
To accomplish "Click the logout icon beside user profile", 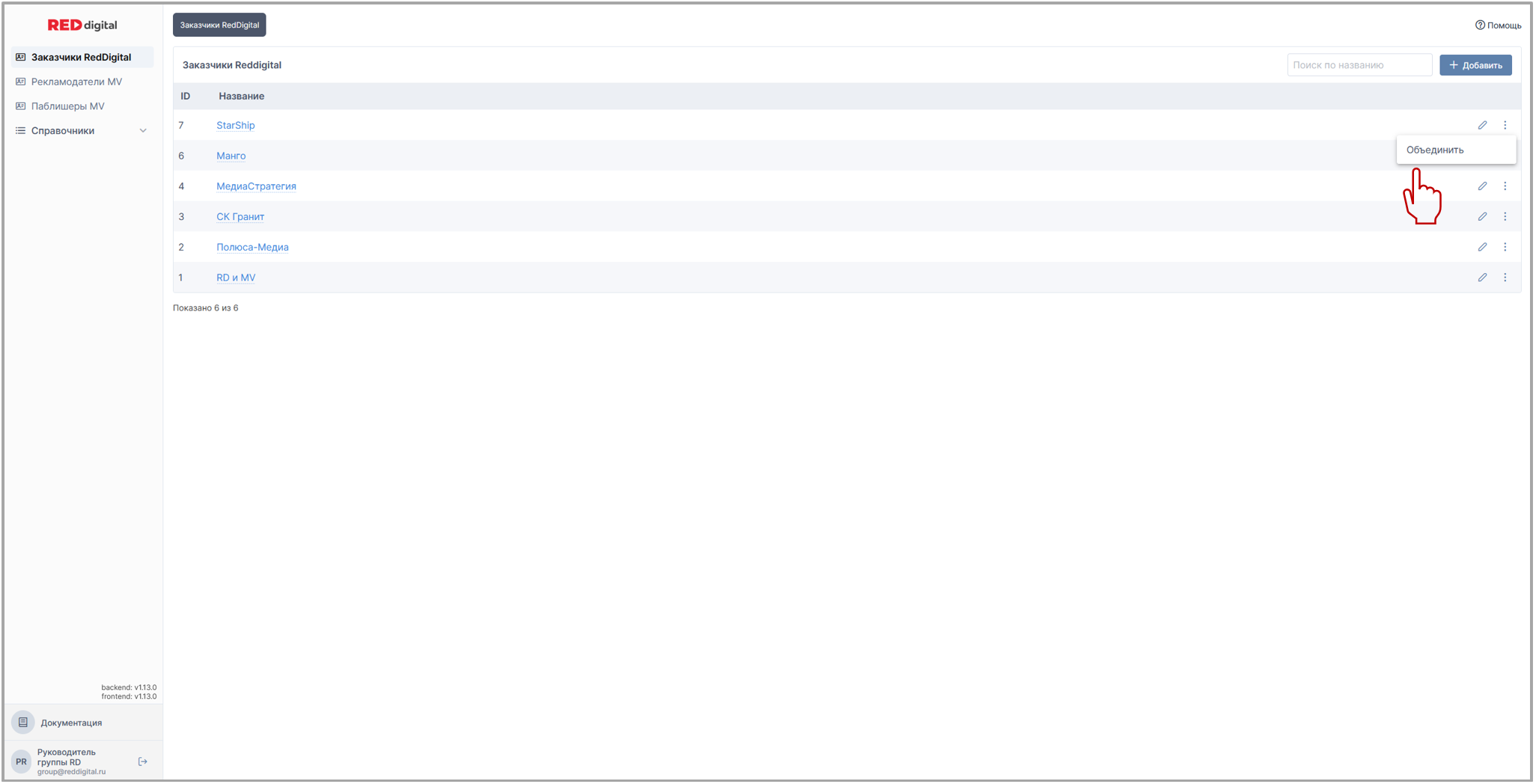I will point(143,762).
